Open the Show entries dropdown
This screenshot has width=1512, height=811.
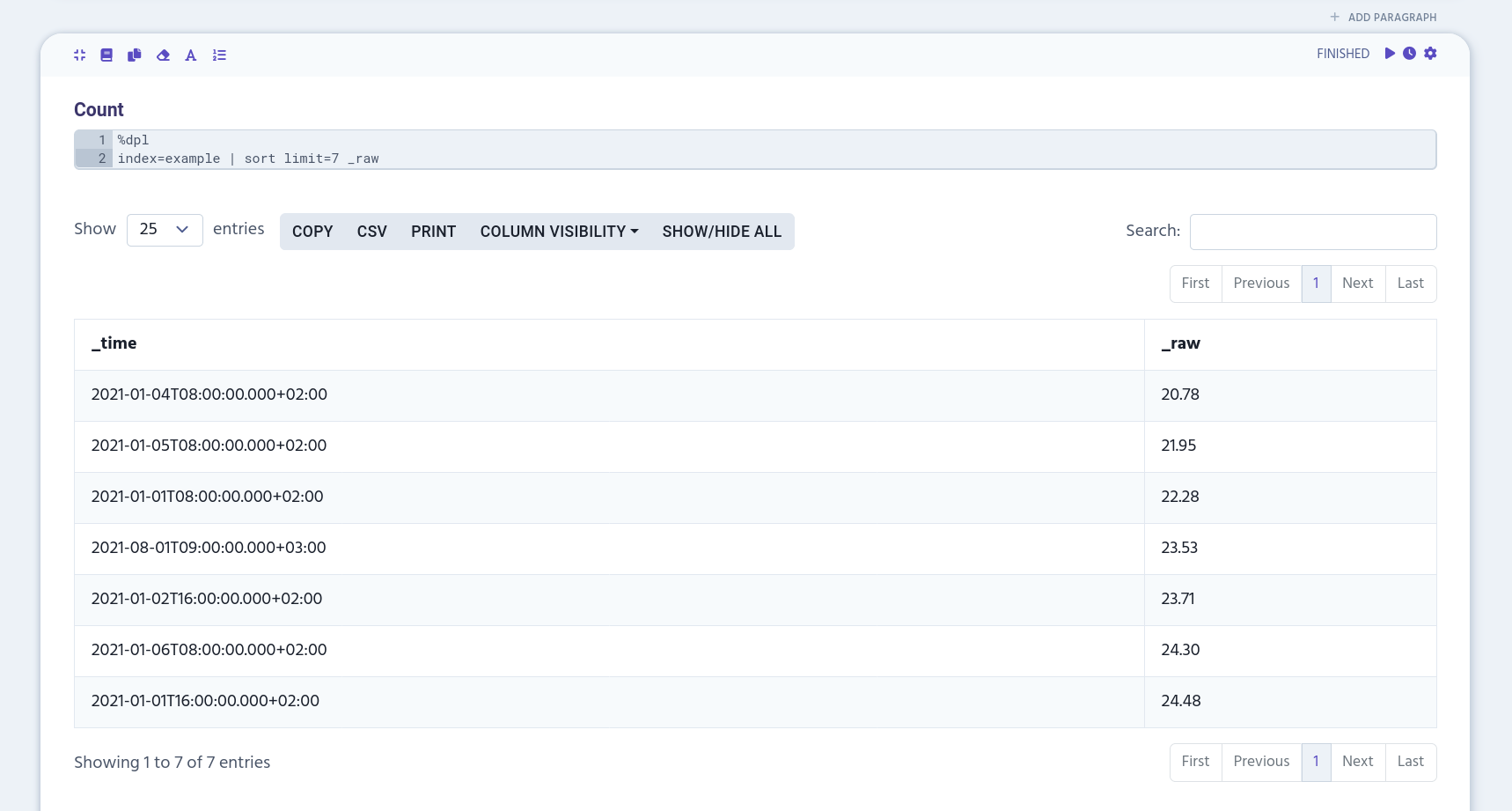pyautogui.click(x=165, y=230)
